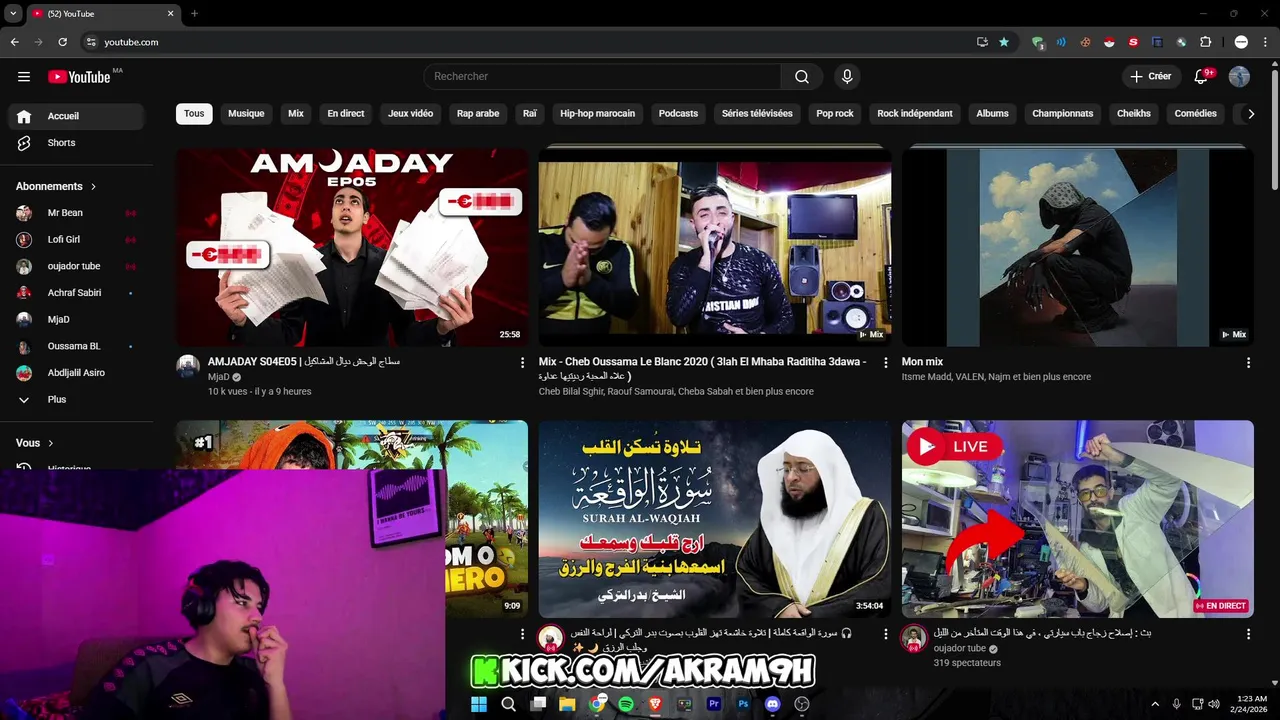Open the notifications bell
The image size is (1280, 720).
[x=1202, y=77]
